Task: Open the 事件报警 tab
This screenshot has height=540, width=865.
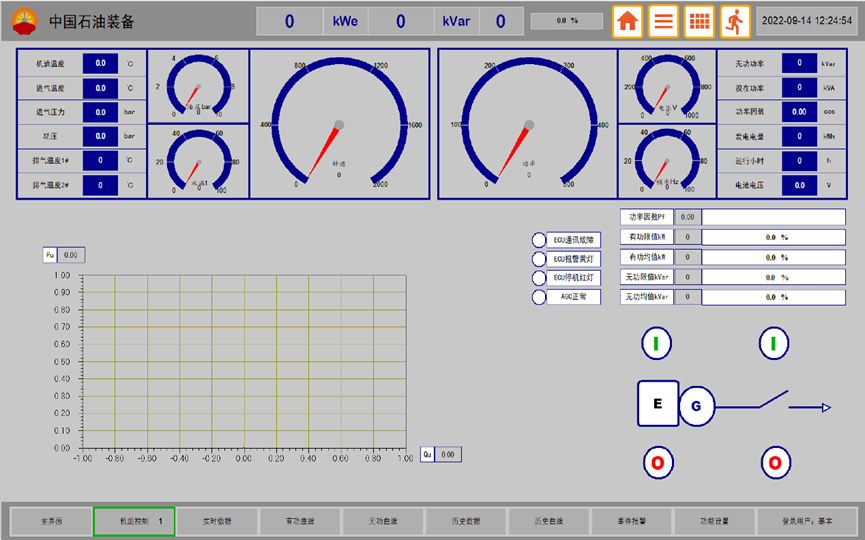Action: click(632, 521)
